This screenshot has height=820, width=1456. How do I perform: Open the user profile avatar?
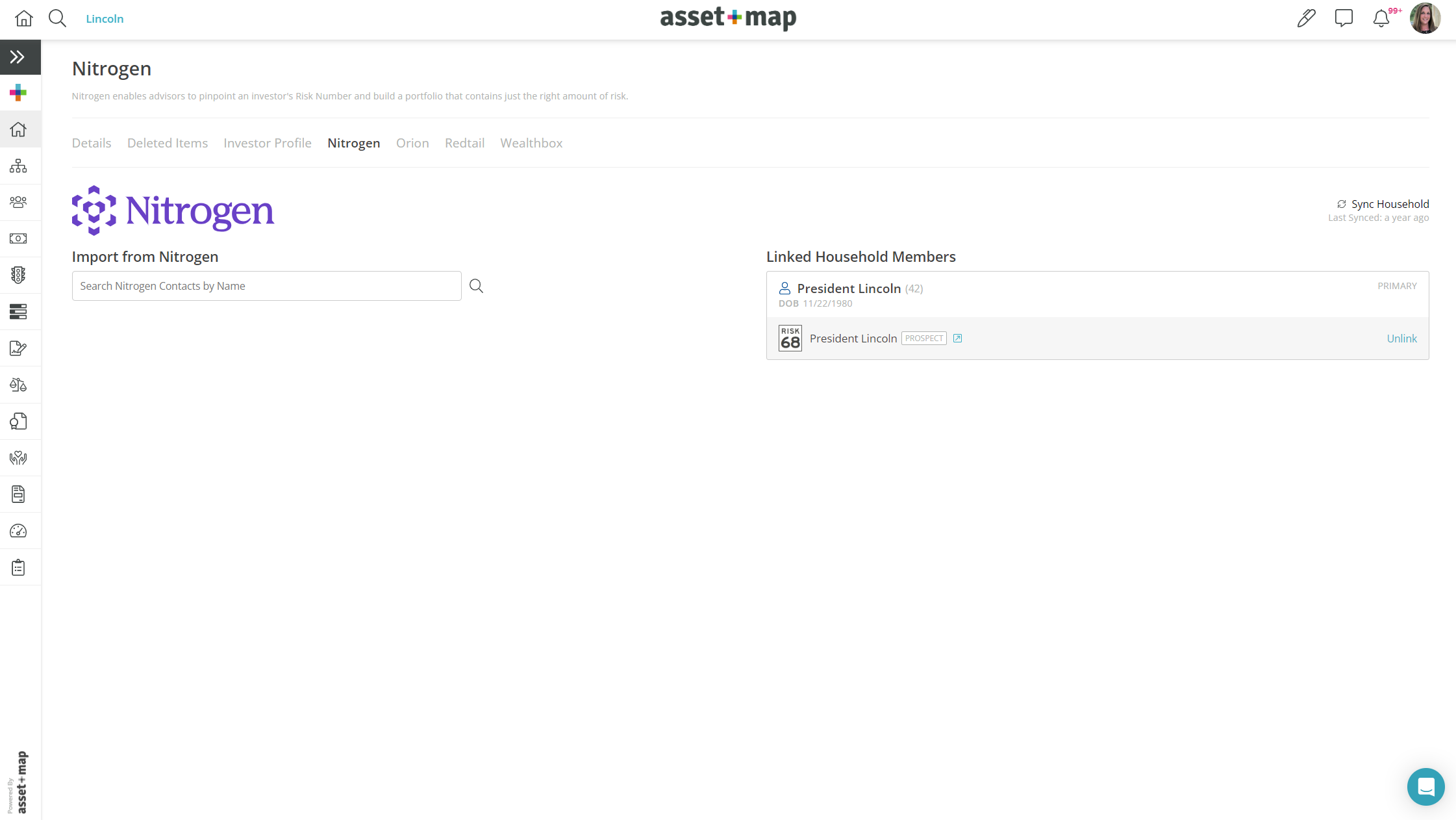[1425, 18]
